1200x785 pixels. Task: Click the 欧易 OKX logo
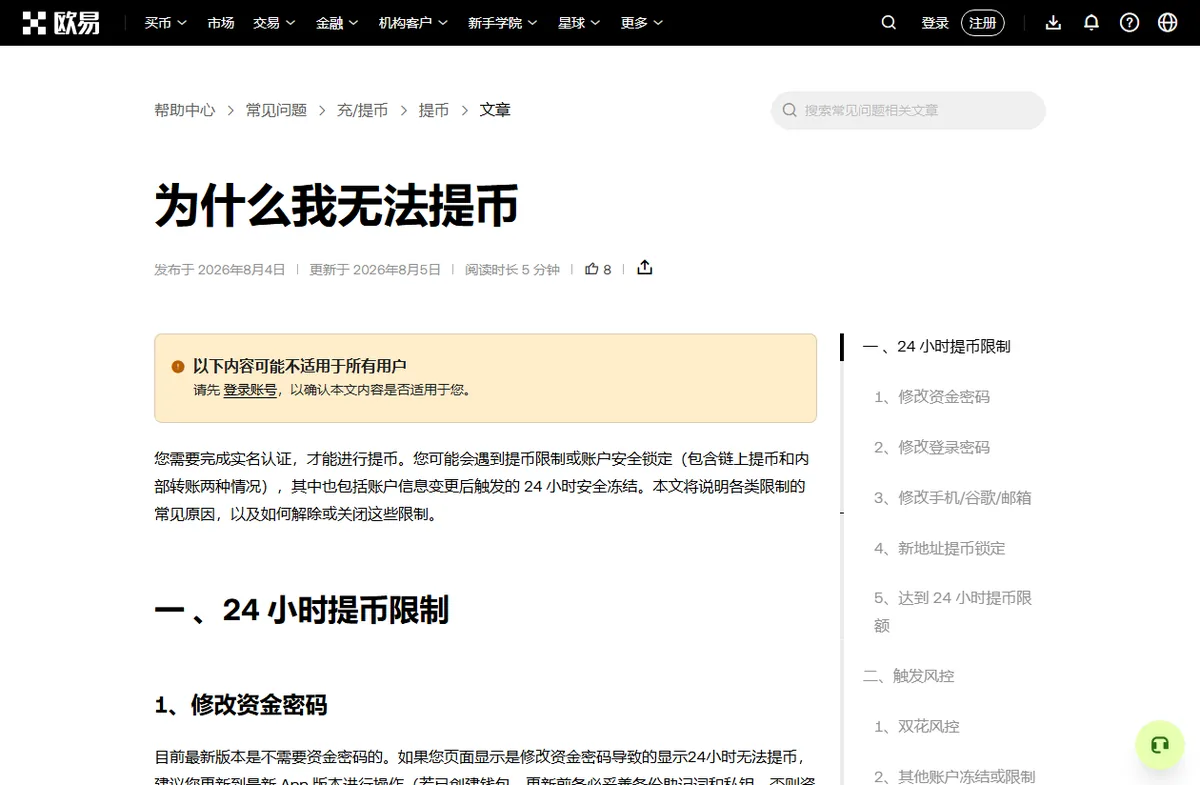point(62,23)
